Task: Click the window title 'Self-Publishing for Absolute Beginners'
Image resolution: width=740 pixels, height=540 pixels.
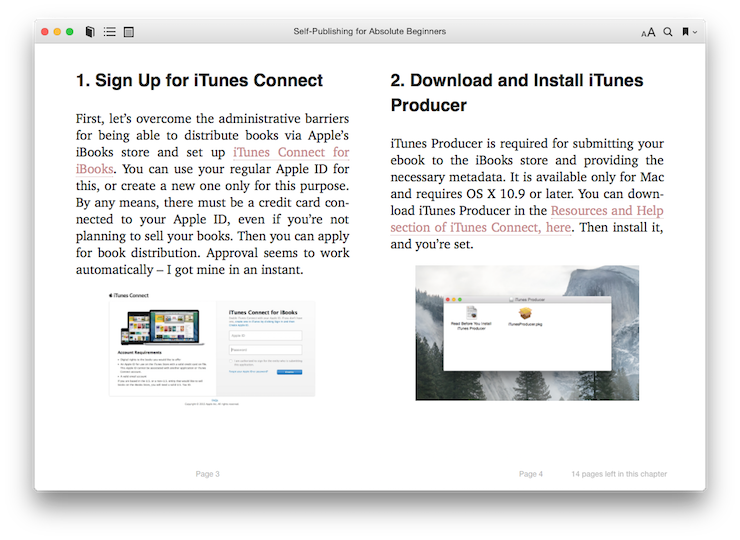Action: (x=370, y=31)
